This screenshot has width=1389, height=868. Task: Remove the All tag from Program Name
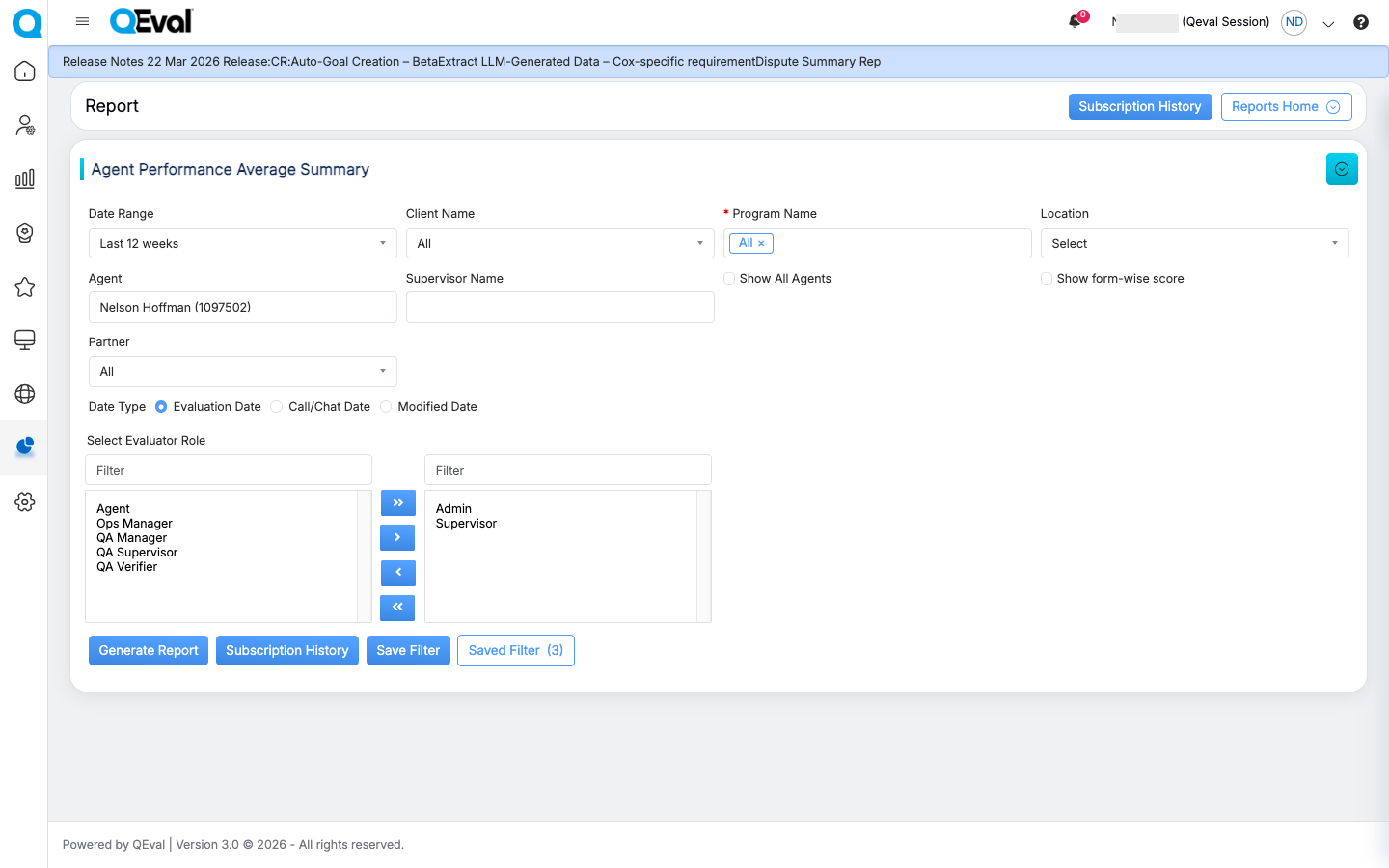pyautogui.click(x=761, y=244)
